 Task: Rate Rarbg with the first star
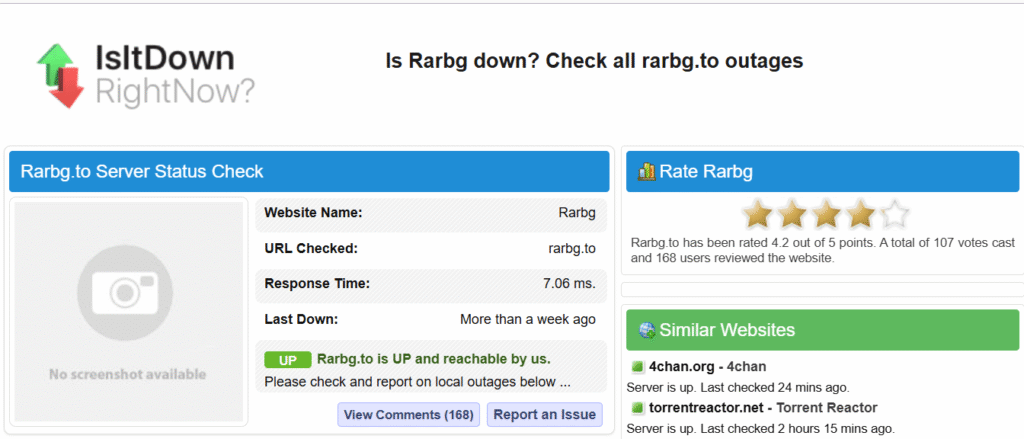click(758, 214)
